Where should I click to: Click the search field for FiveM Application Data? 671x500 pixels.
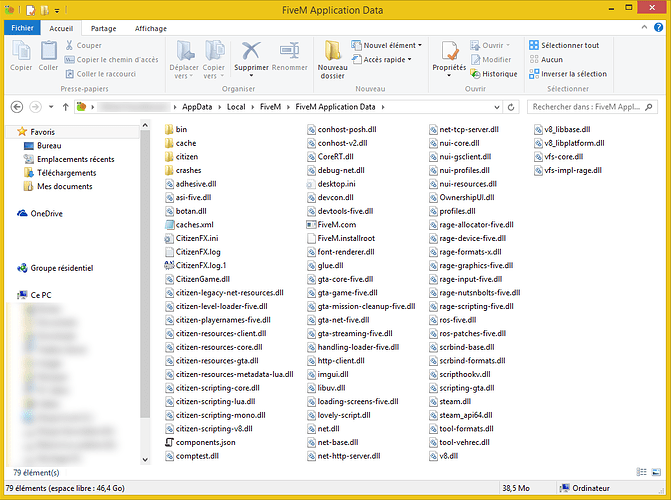pyautogui.click(x=592, y=107)
